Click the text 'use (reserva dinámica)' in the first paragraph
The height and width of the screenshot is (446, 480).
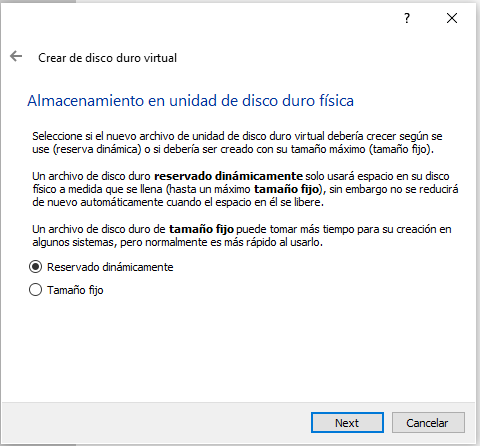point(87,149)
